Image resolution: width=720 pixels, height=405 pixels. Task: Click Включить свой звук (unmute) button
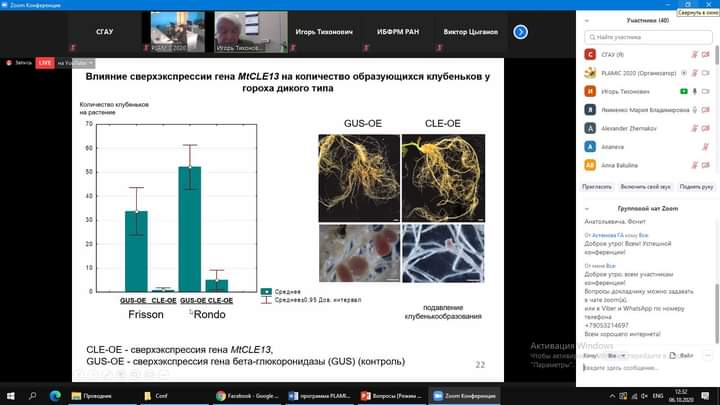[645, 187]
